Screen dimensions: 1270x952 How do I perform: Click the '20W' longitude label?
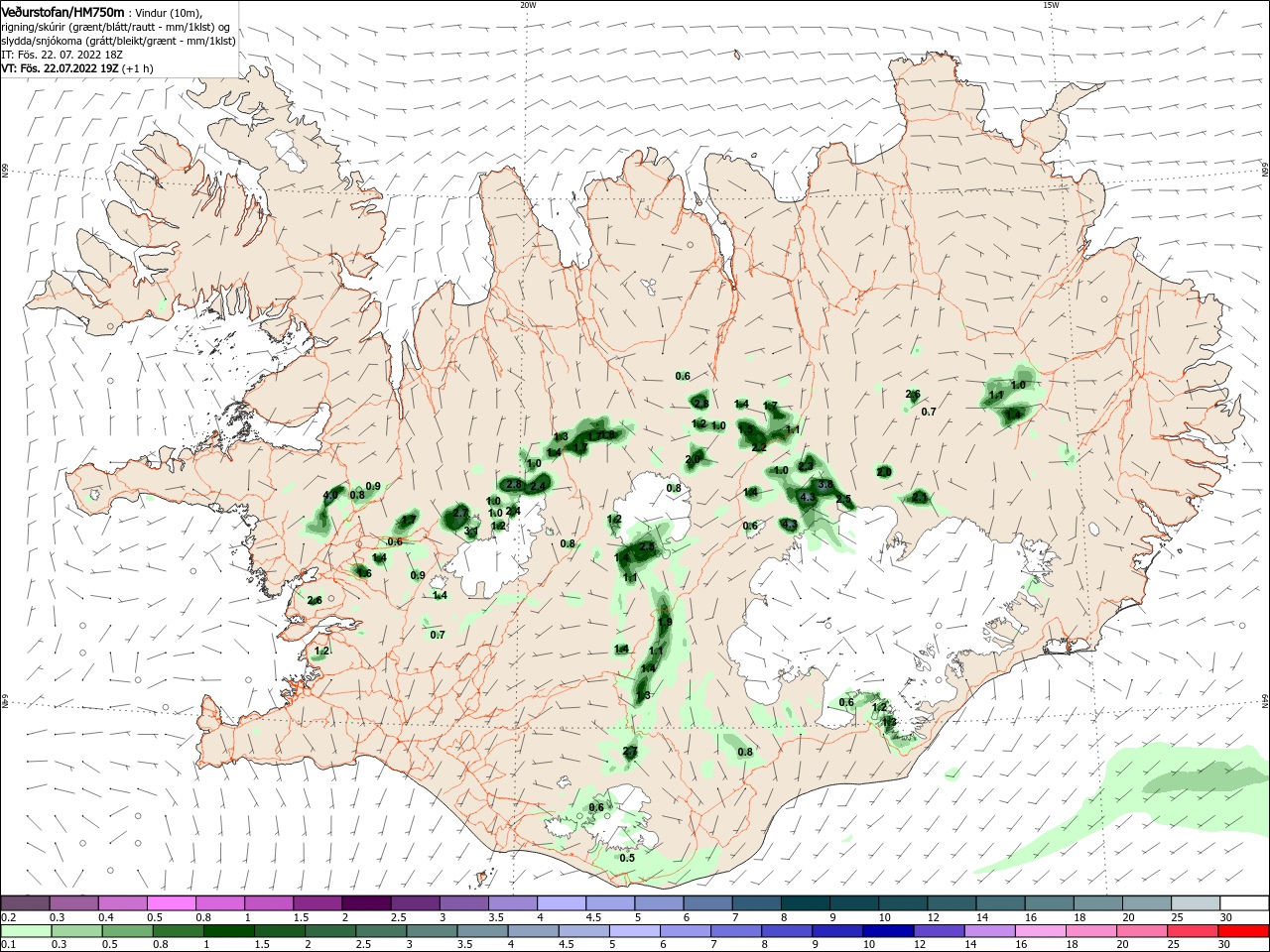point(528,5)
